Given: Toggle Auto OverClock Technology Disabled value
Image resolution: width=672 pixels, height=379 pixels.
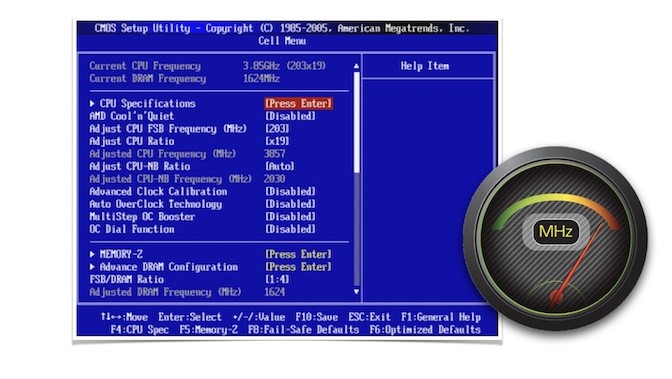Looking at the screenshot, I should 290,204.
